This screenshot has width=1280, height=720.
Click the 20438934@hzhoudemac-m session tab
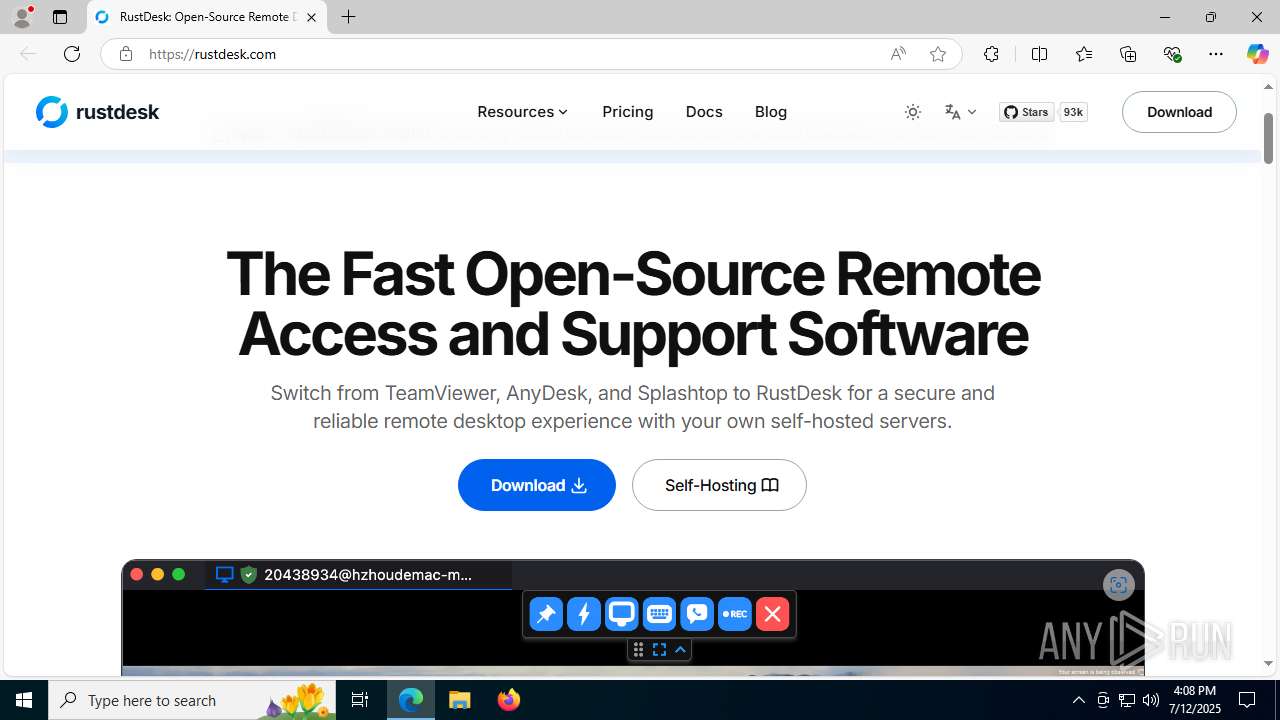click(358, 575)
